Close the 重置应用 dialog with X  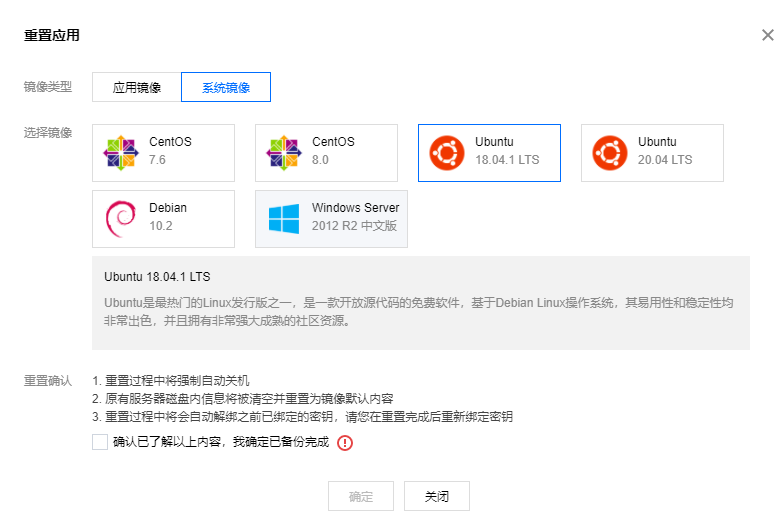[x=767, y=35]
